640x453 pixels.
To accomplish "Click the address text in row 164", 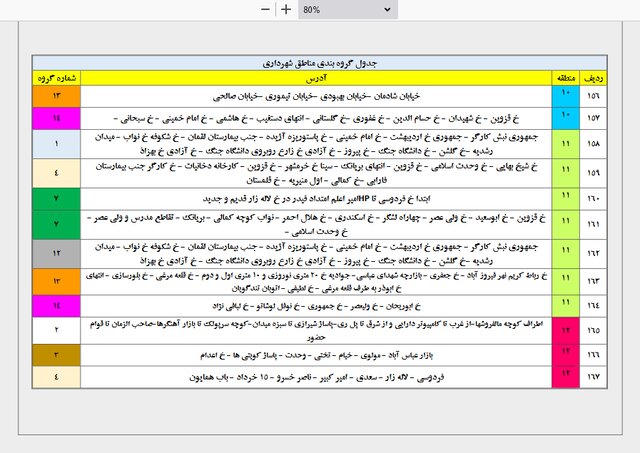I will (x=318, y=302).
